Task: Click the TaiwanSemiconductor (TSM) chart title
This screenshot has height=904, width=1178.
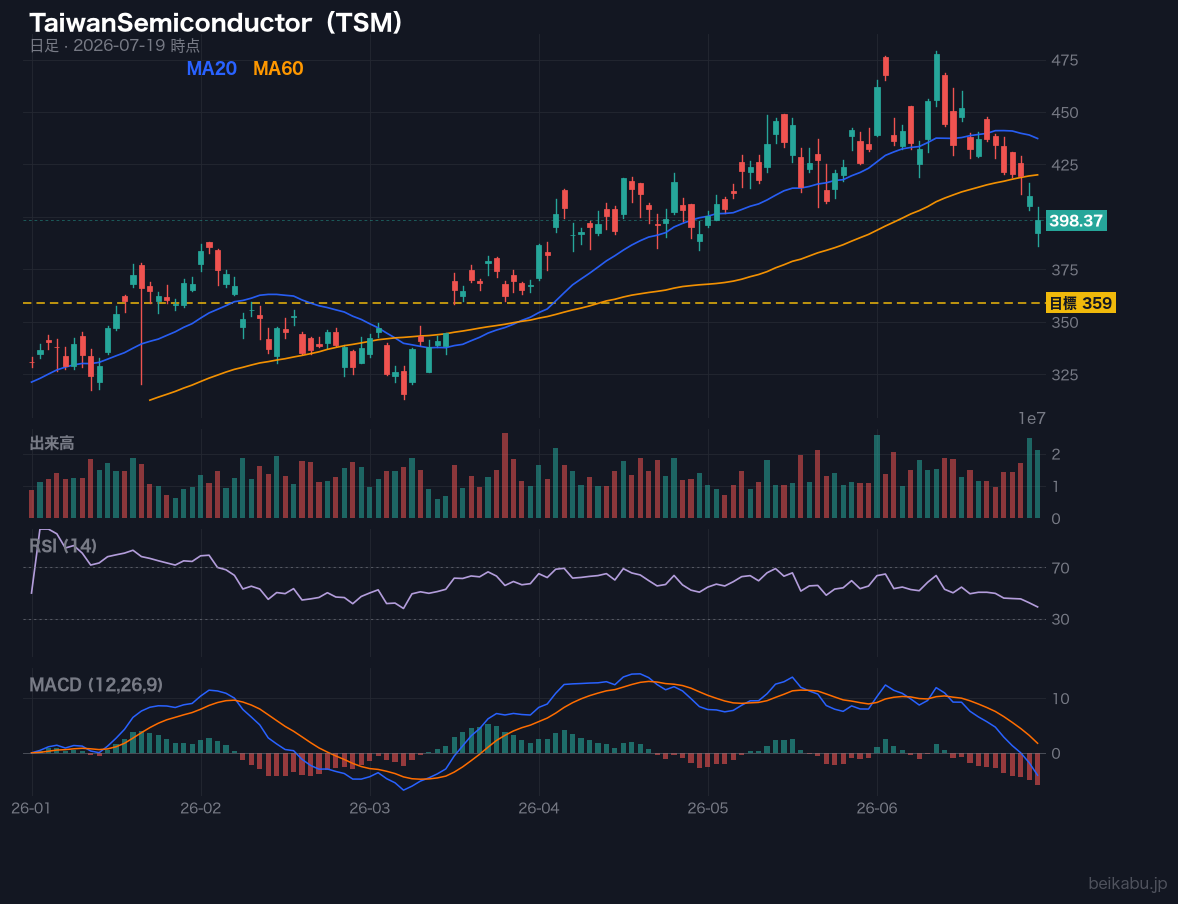Action: point(216,23)
